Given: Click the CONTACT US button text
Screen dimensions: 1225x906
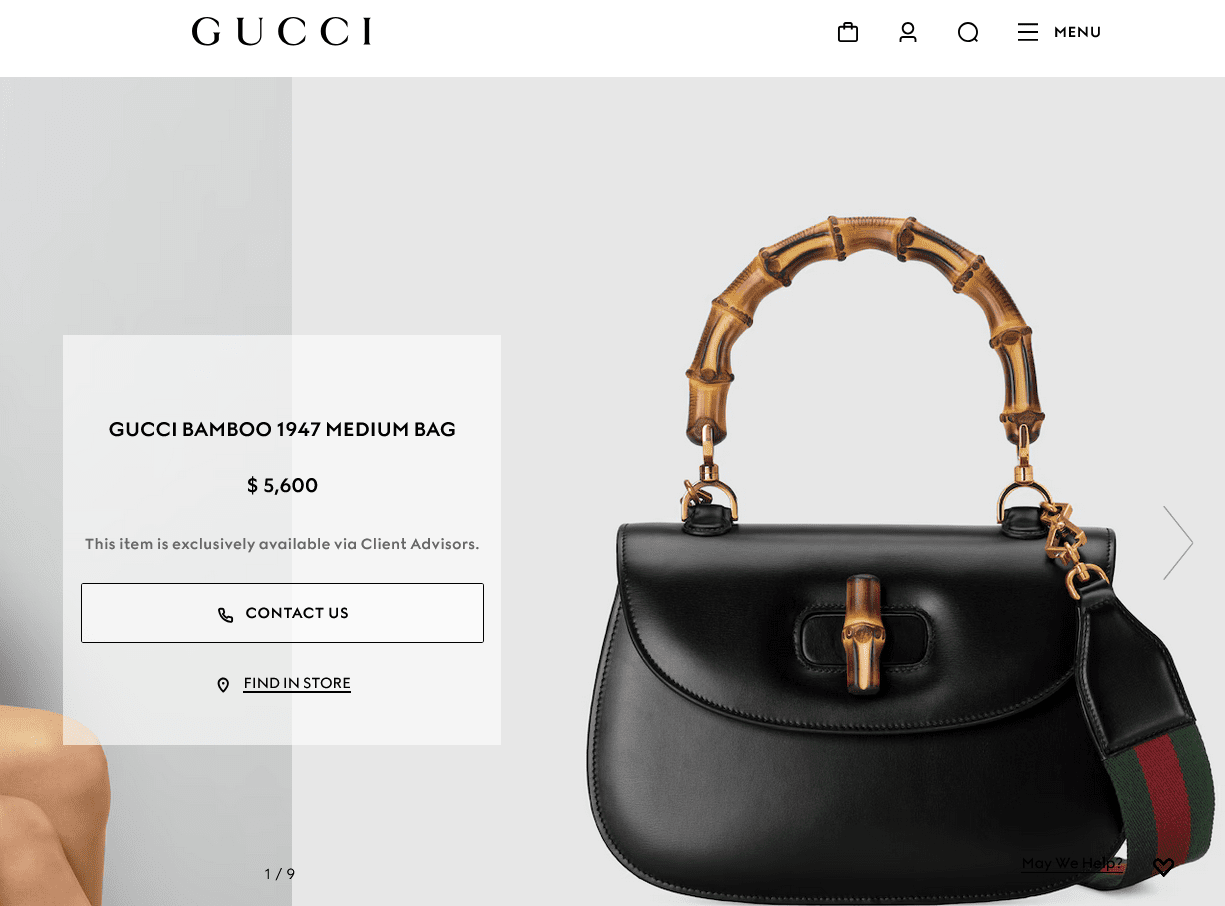Looking at the screenshot, I should (297, 613).
